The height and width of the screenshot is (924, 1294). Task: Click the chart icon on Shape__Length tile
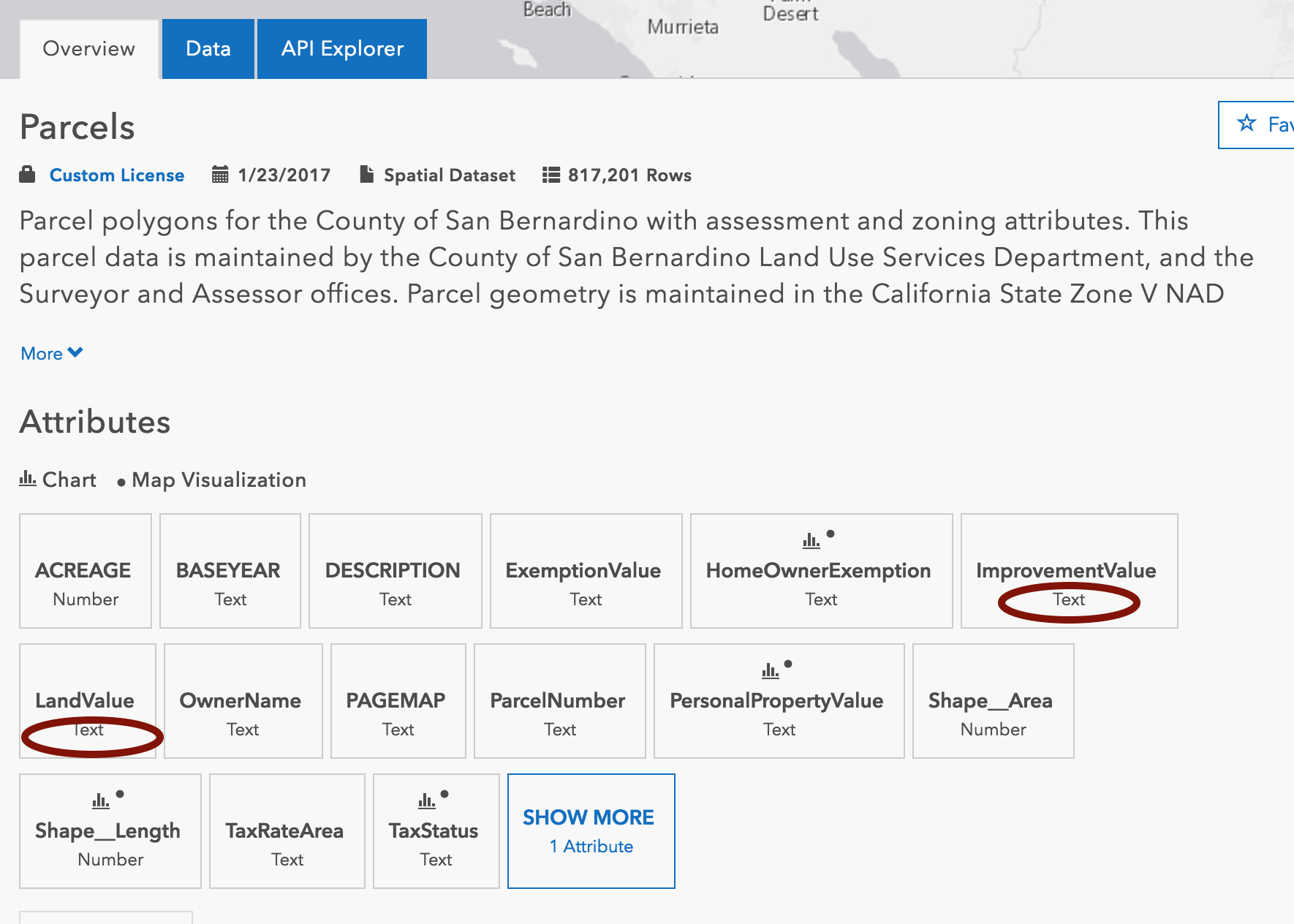[100, 801]
